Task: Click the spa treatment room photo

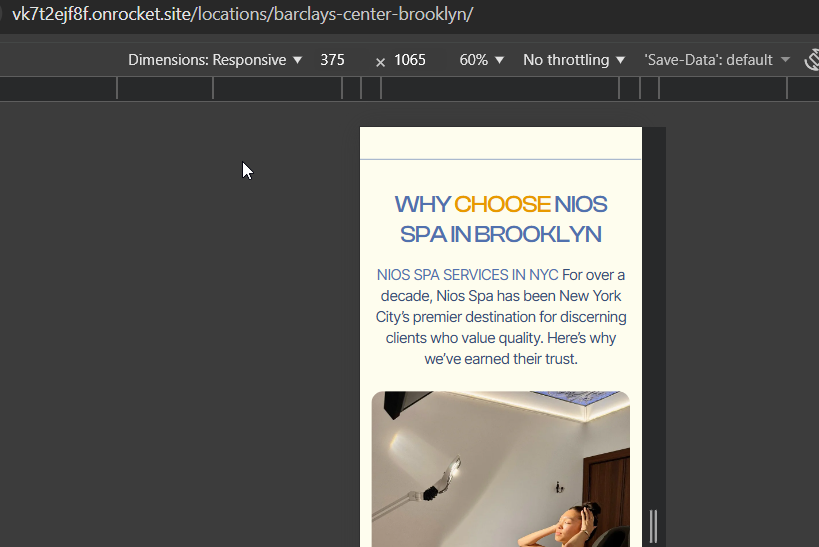Action: point(500,469)
